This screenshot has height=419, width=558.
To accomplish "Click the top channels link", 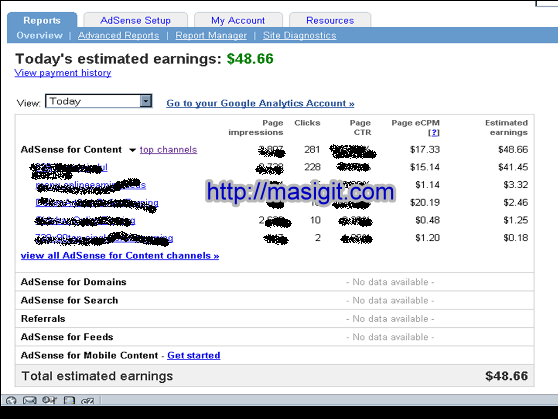I will pyautogui.click(x=168, y=150).
